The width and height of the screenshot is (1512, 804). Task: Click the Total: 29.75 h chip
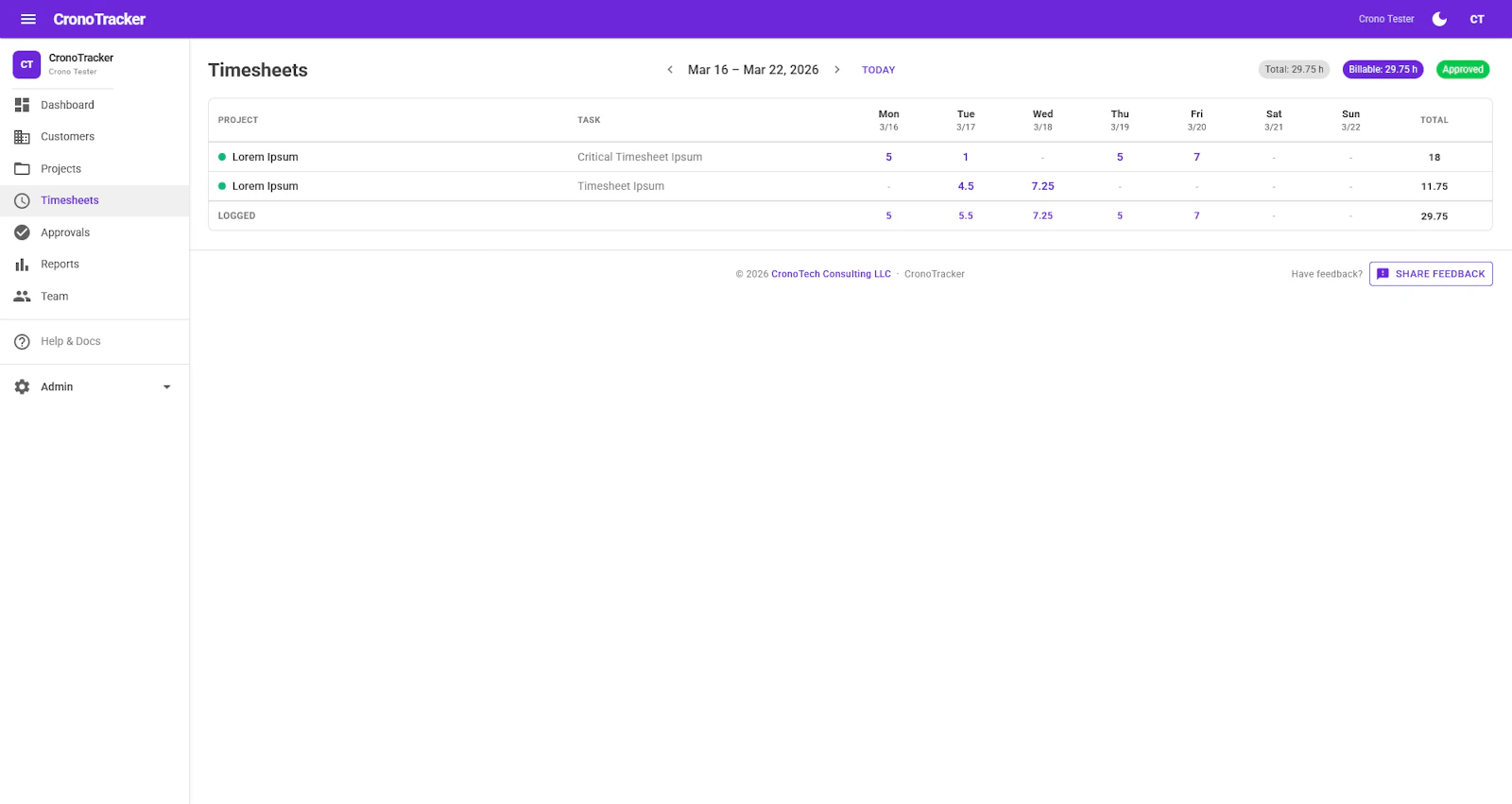click(x=1294, y=69)
